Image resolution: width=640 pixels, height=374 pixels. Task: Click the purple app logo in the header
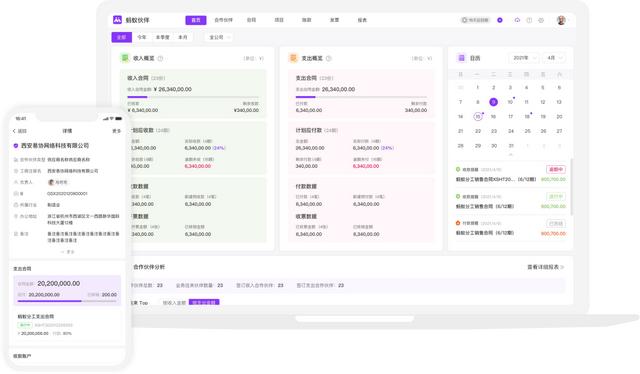click(x=117, y=20)
